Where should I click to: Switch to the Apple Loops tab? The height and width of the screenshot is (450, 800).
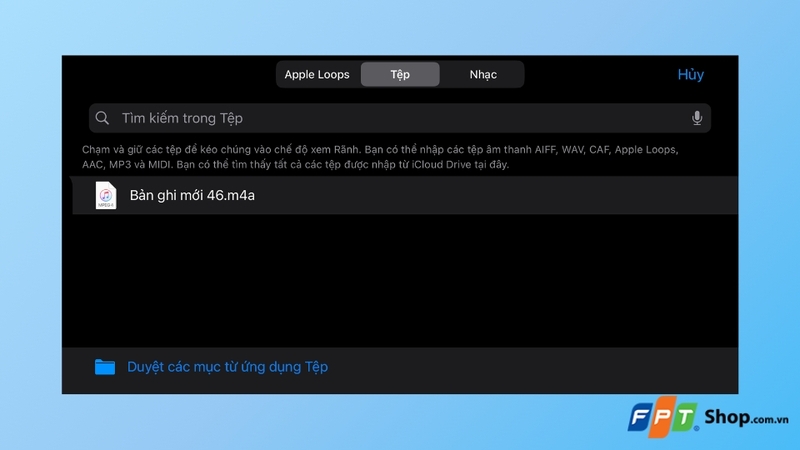(x=317, y=74)
